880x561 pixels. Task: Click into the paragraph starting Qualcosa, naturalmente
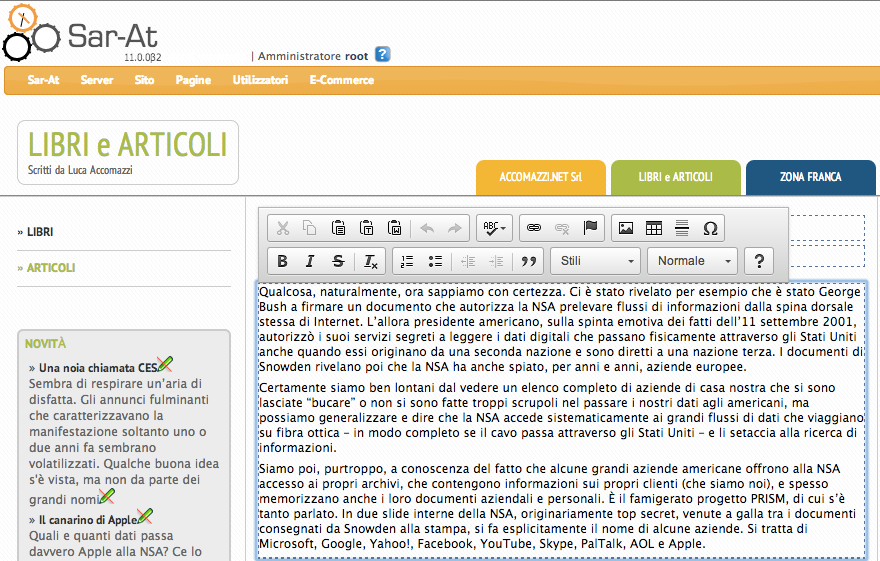[x=561, y=329]
